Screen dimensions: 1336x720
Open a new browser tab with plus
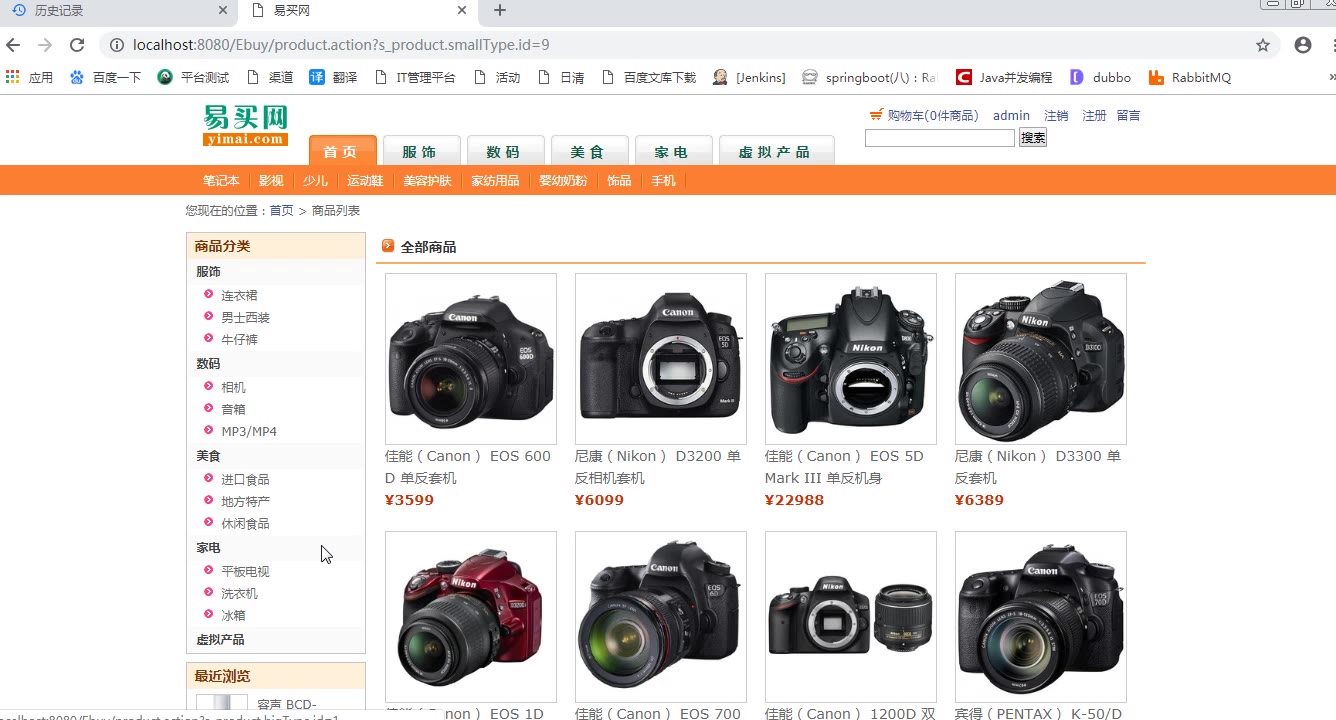coord(500,11)
